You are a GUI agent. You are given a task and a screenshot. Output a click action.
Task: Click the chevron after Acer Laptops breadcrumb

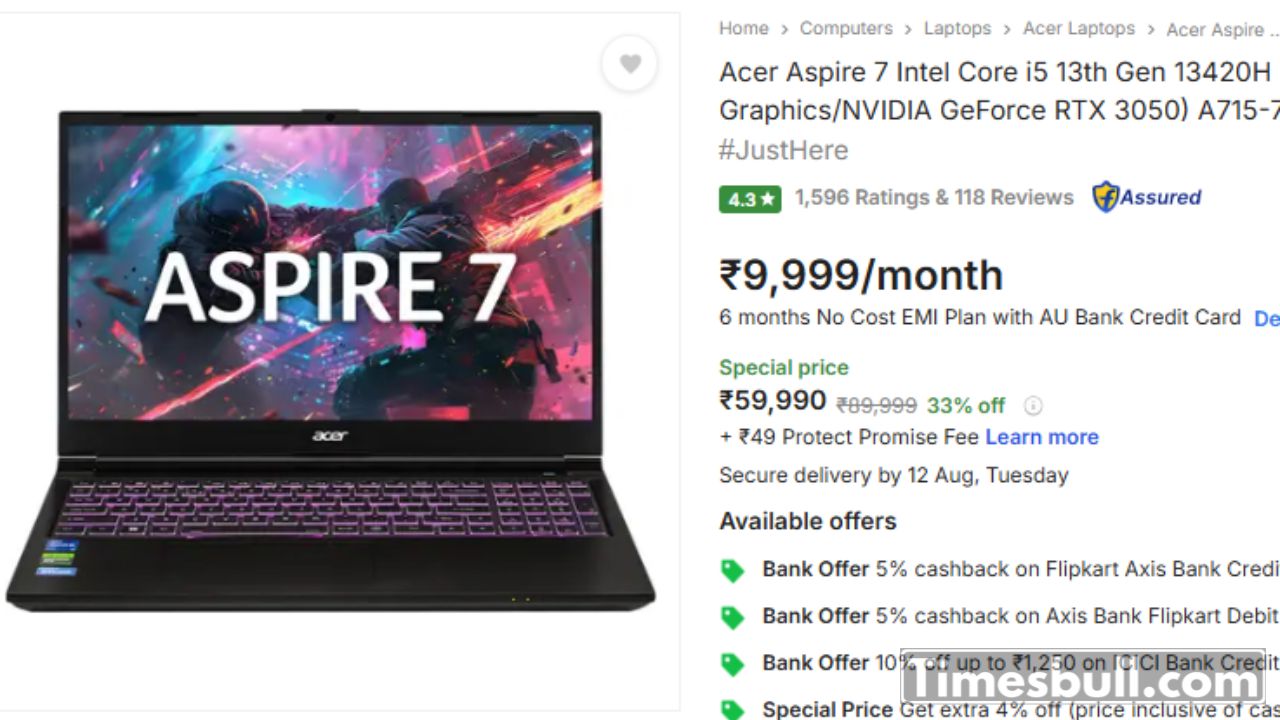[x=1151, y=30]
